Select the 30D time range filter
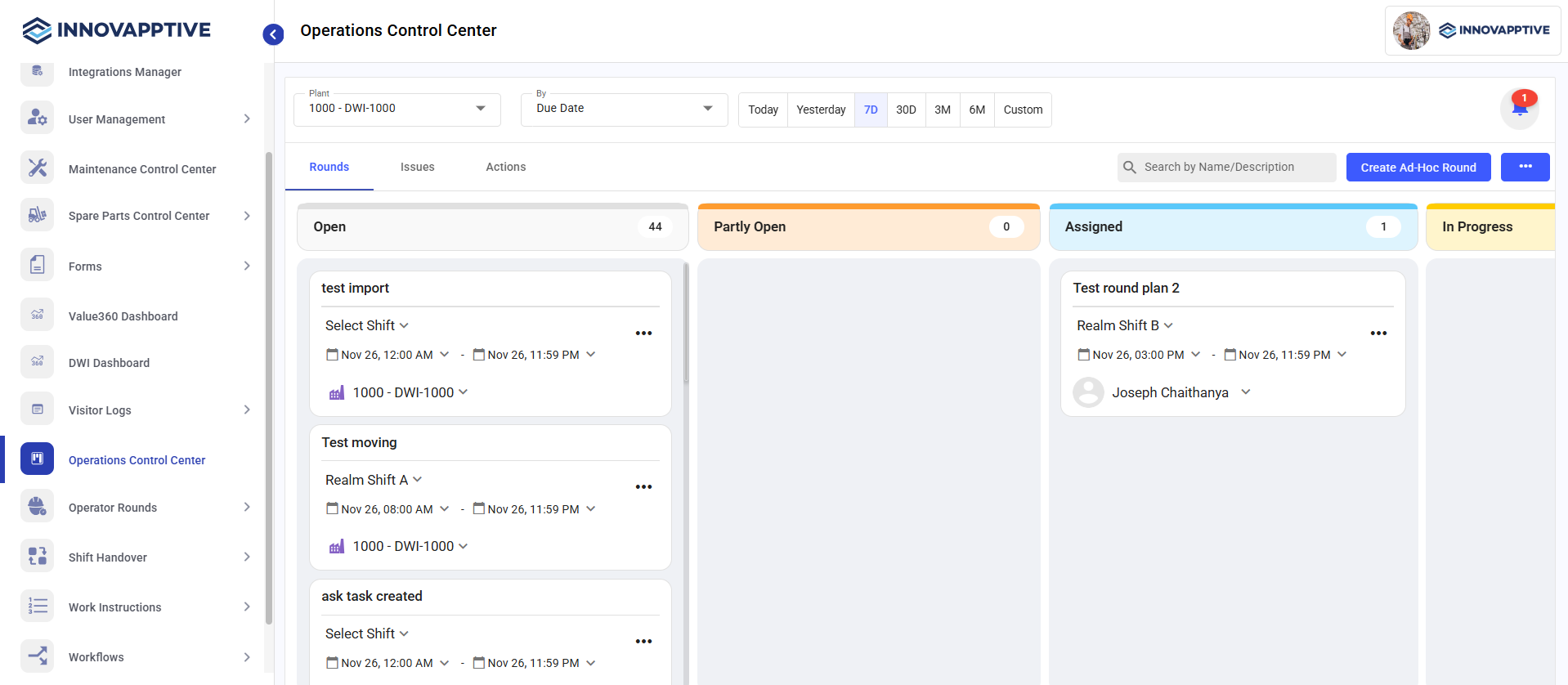This screenshot has height=685, width=1568. coord(906,110)
